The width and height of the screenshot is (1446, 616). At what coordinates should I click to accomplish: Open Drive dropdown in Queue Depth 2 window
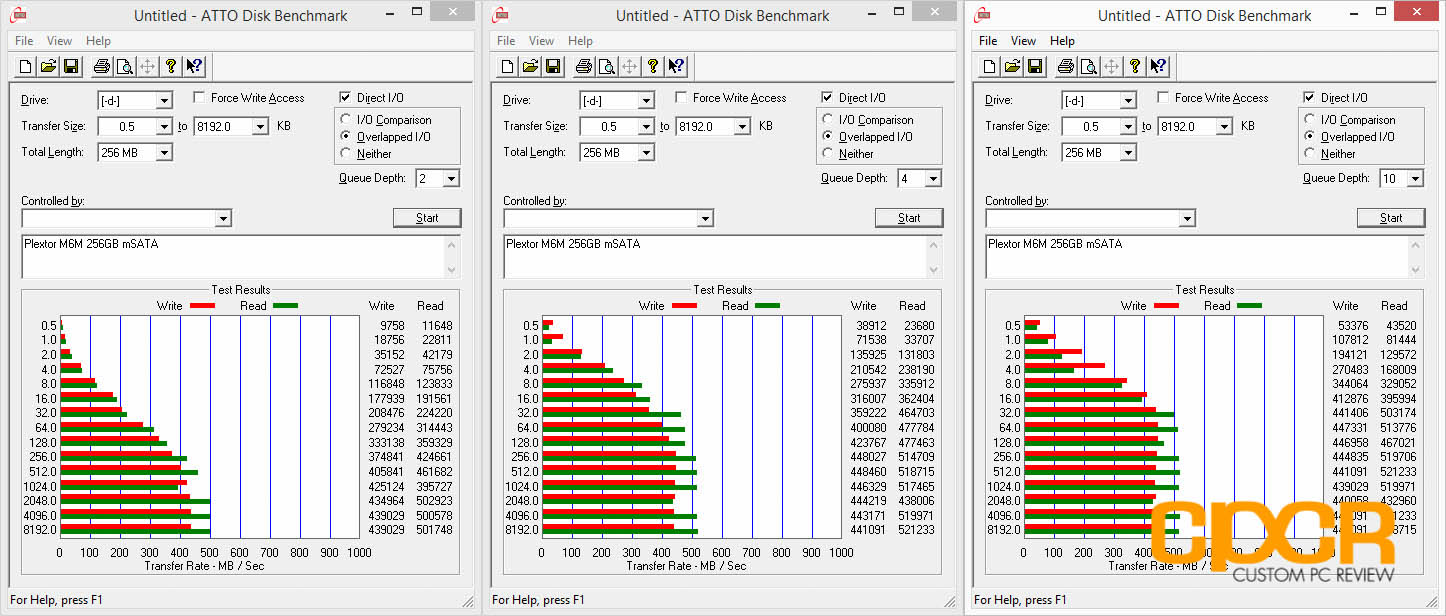click(164, 100)
